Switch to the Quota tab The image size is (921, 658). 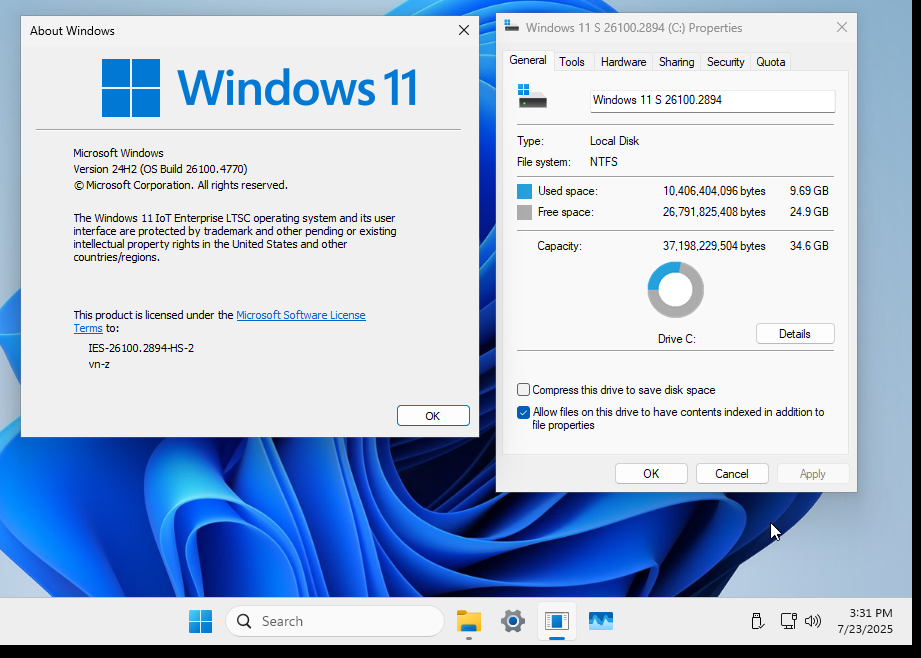770,62
